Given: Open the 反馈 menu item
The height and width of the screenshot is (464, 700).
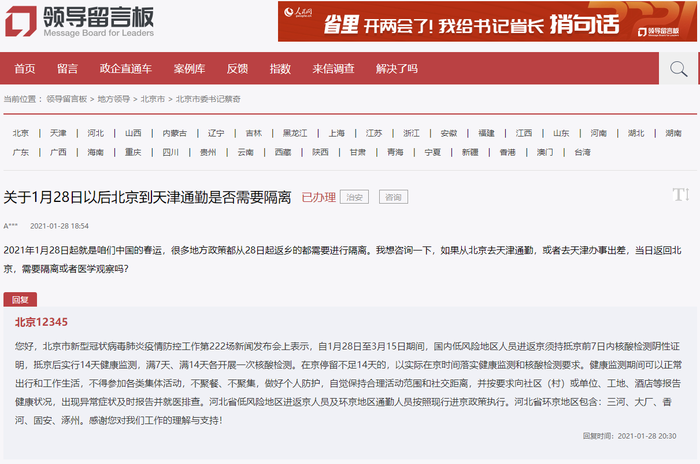Looking at the screenshot, I should click(x=237, y=68).
